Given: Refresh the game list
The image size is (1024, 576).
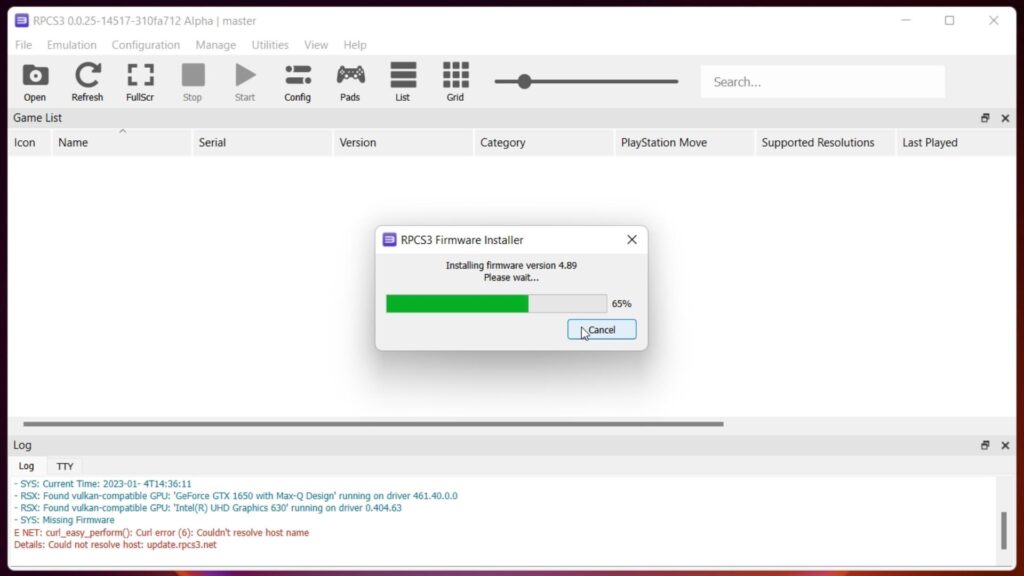Looking at the screenshot, I should tap(87, 82).
